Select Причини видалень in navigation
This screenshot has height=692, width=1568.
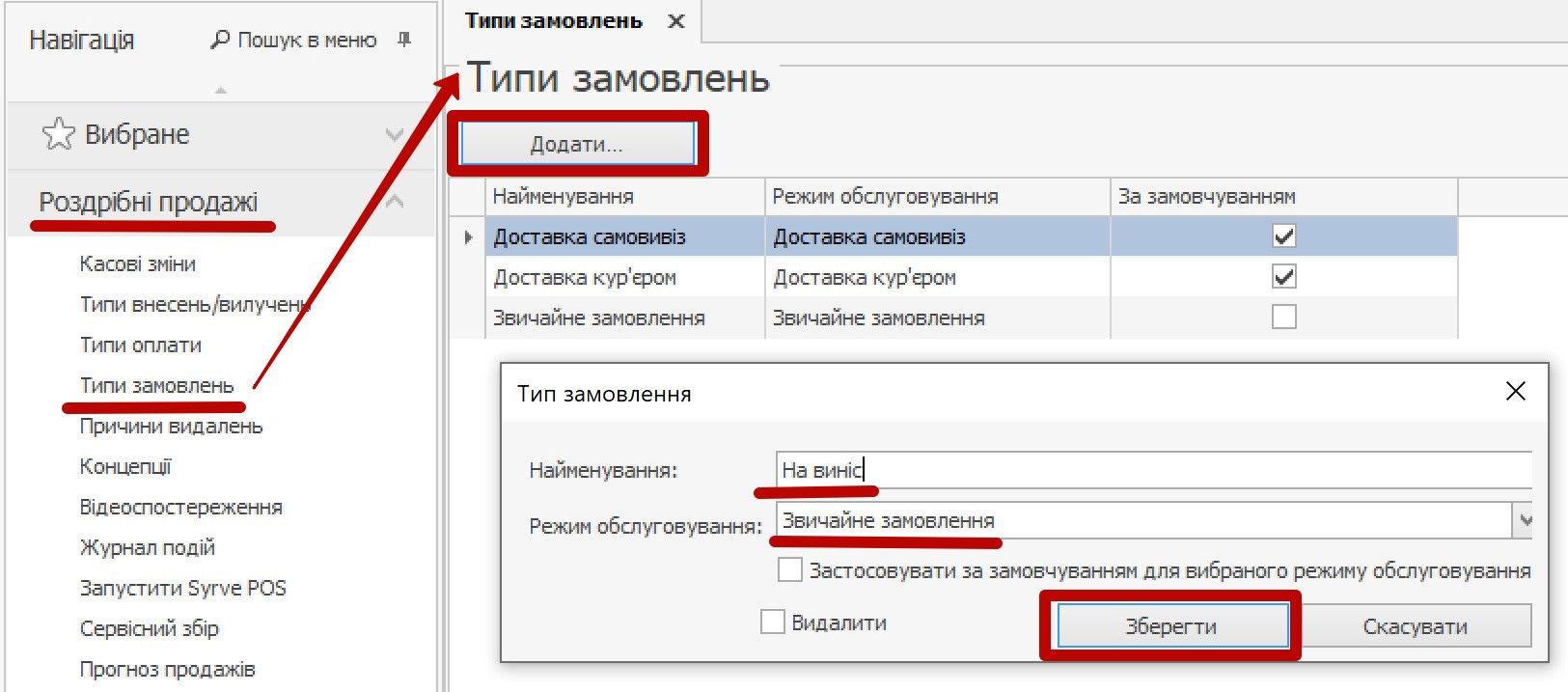pyautogui.click(x=171, y=426)
